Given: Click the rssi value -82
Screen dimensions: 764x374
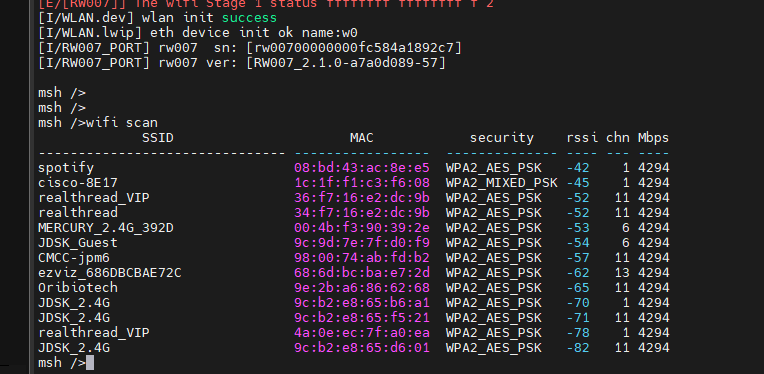Looking at the screenshot, I should tap(578, 348).
